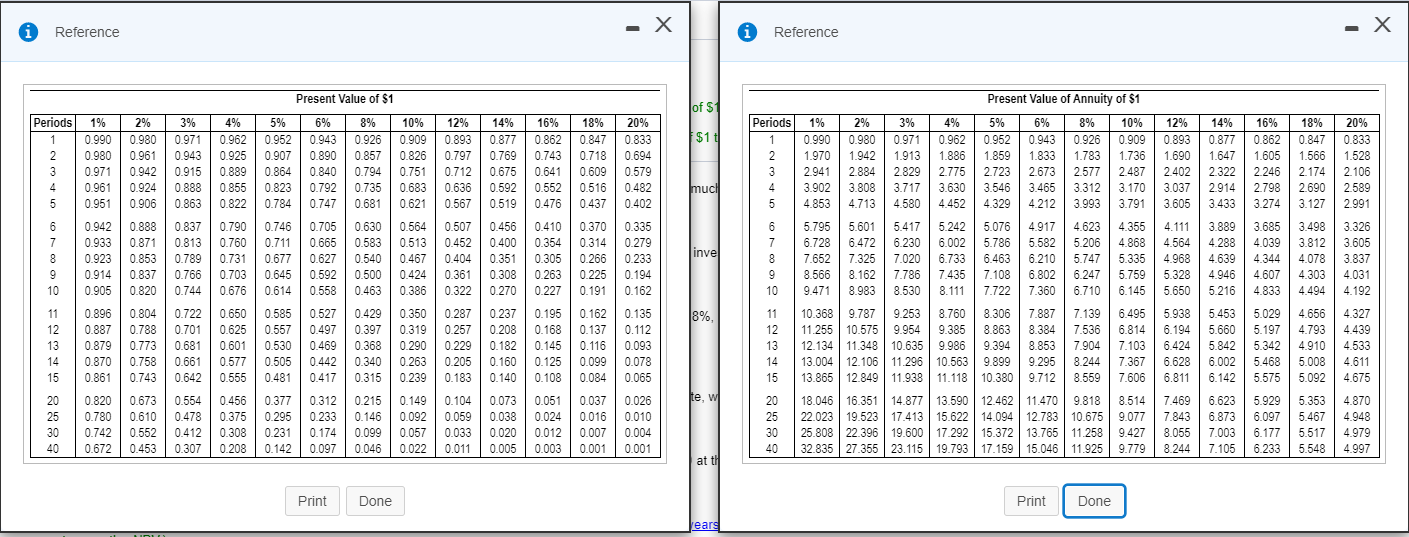Click info icon in left Reference dialog
Image resolution: width=1409 pixels, height=537 pixels.
[x=31, y=32]
